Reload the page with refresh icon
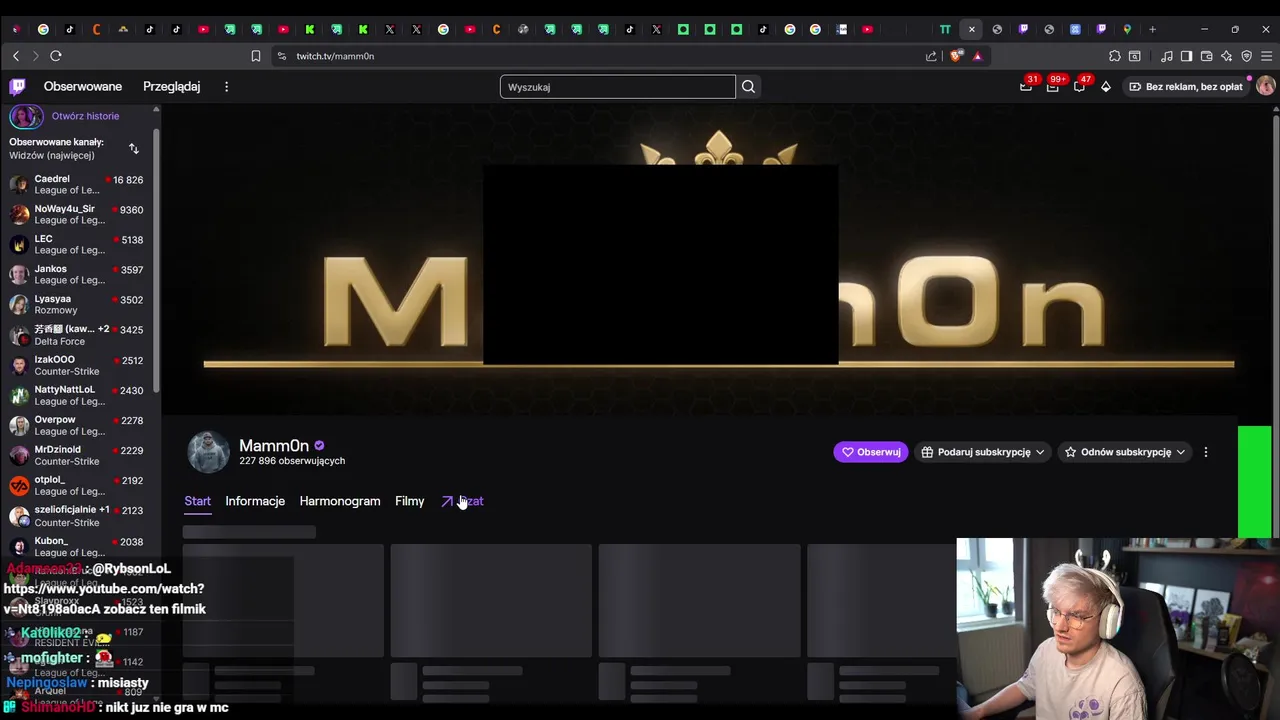 56,56
